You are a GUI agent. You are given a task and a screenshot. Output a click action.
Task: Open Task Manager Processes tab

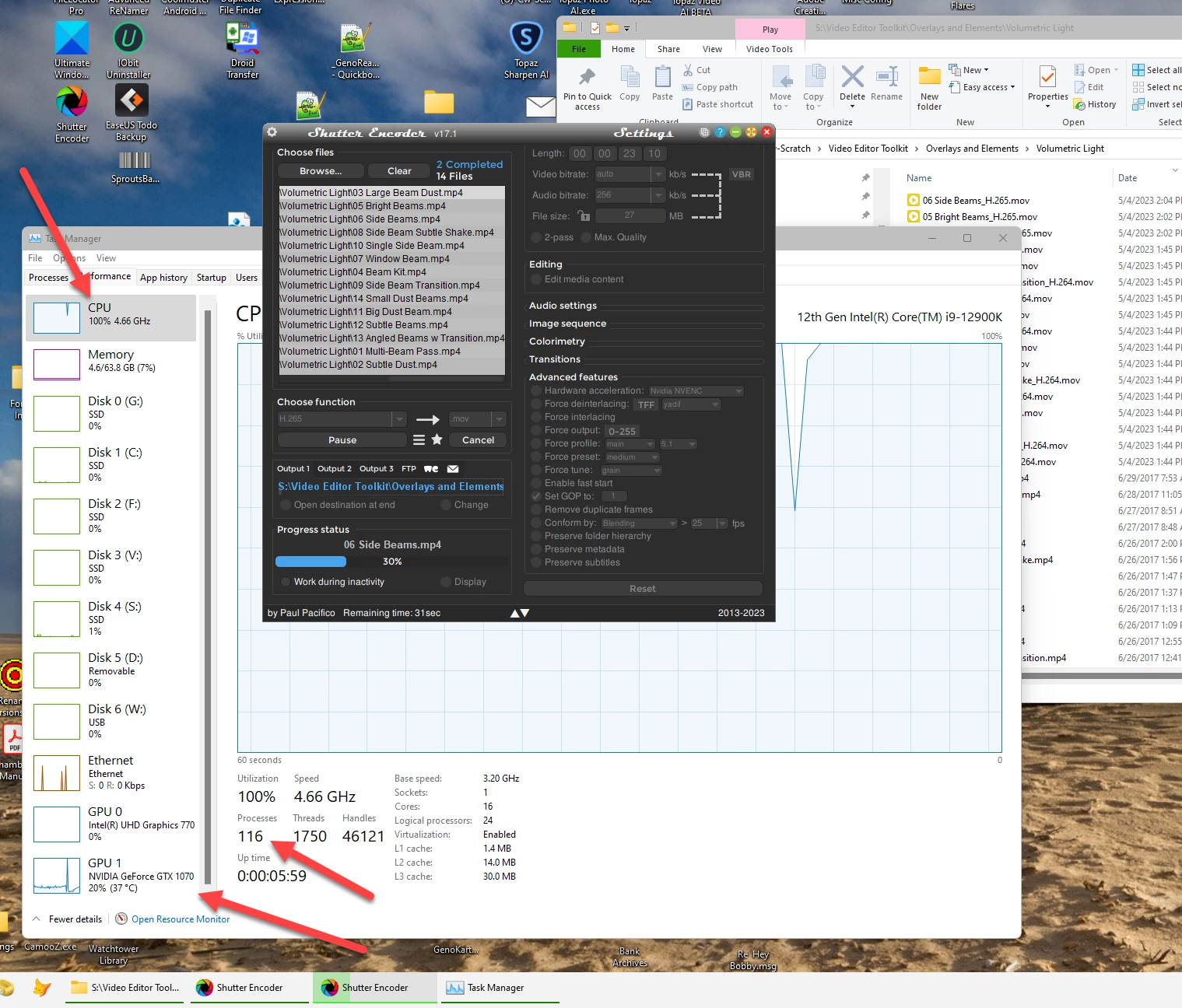(x=48, y=278)
